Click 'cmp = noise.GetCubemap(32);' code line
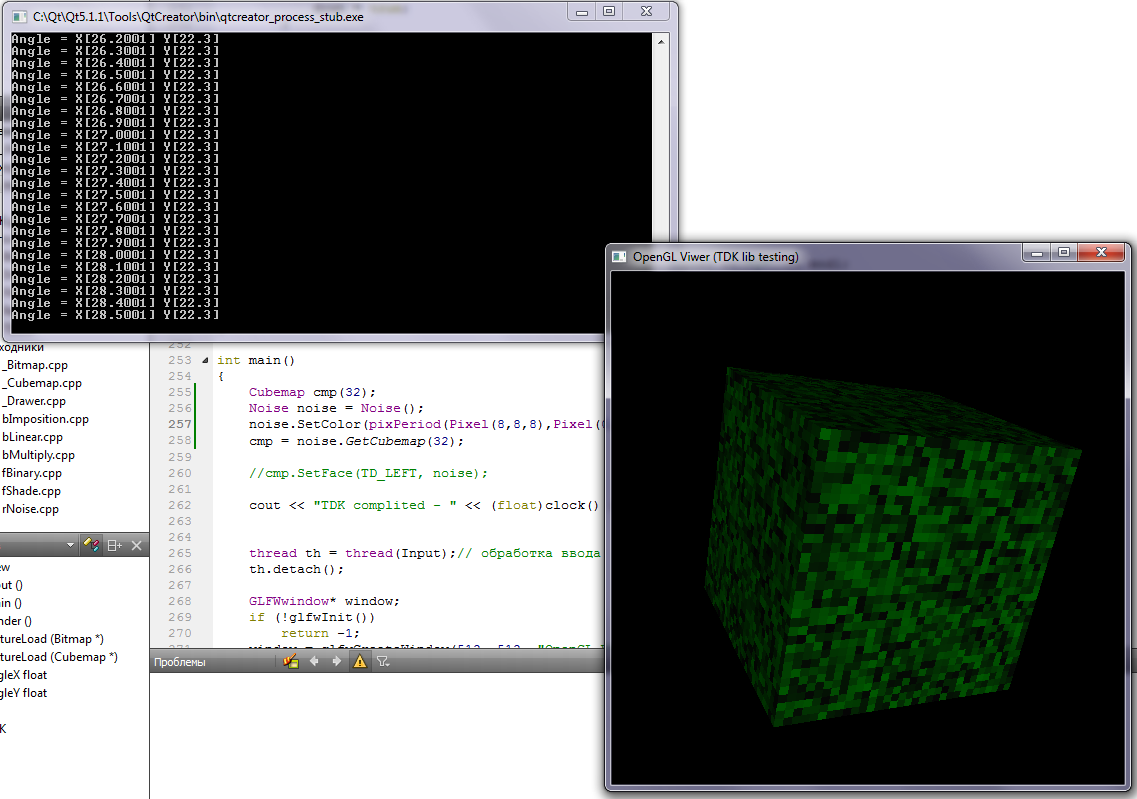 [356, 441]
